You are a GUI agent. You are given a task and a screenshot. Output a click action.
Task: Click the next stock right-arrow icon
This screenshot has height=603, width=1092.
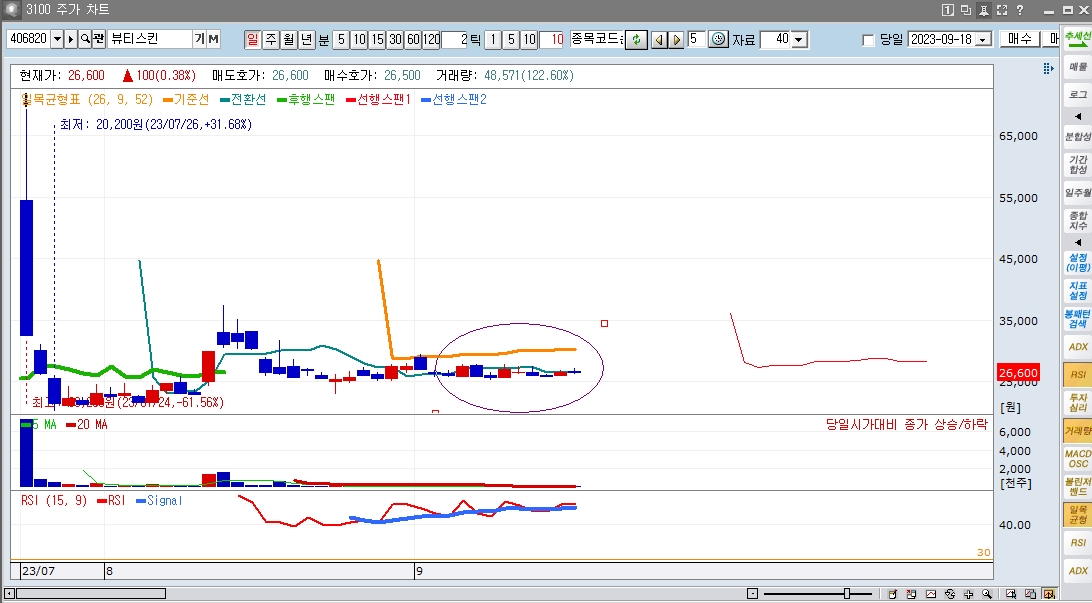point(677,39)
